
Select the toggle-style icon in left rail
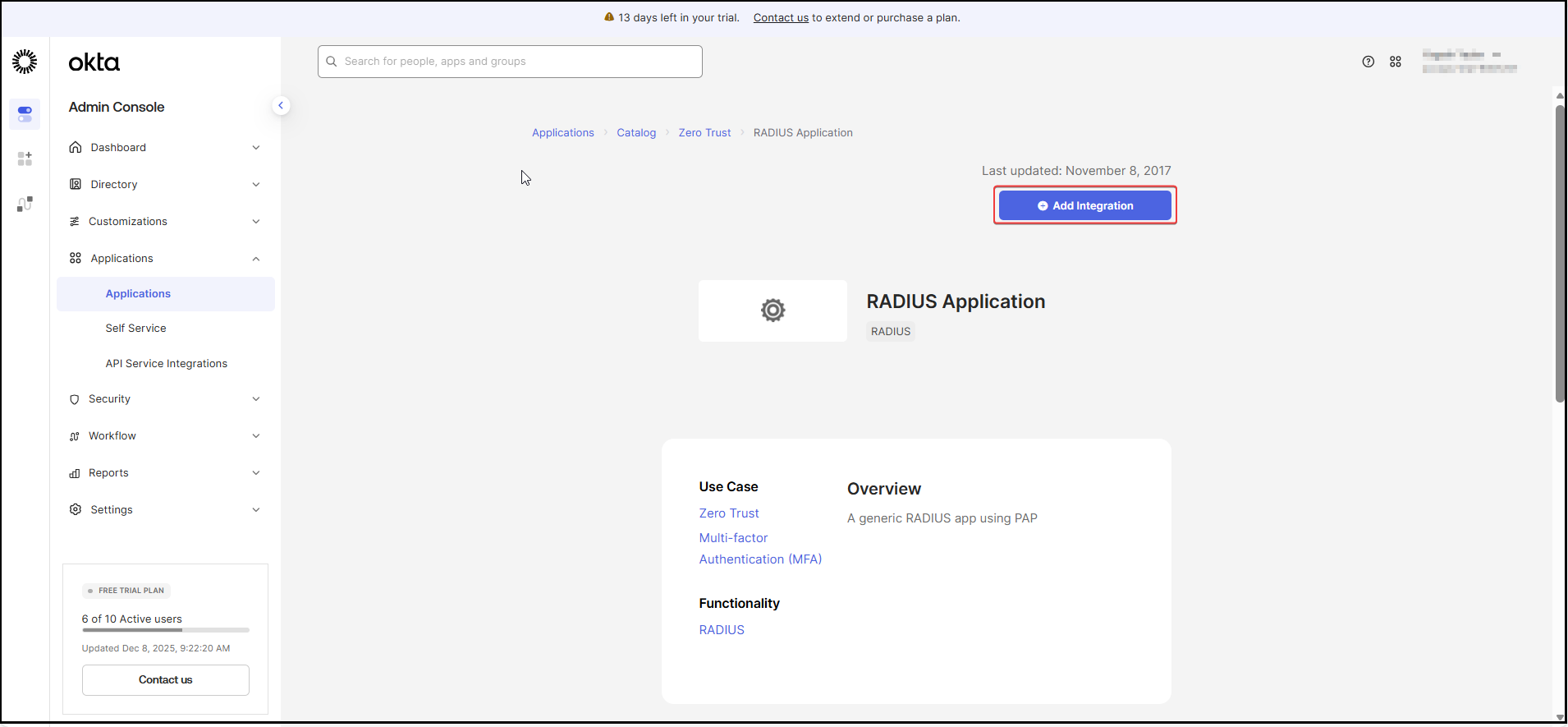pos(25,114)
